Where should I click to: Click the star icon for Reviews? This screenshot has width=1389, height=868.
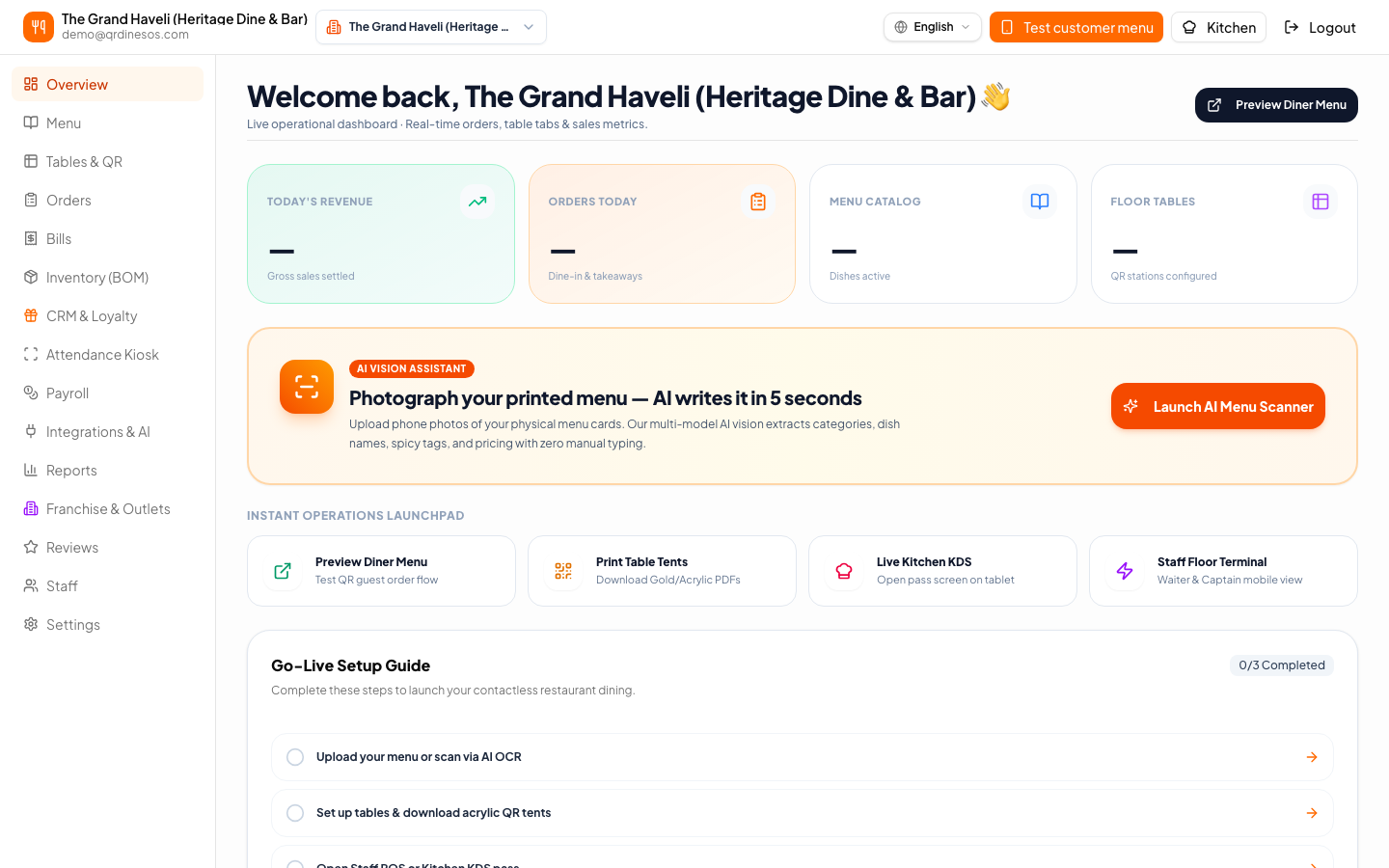(x=31, y=547)
